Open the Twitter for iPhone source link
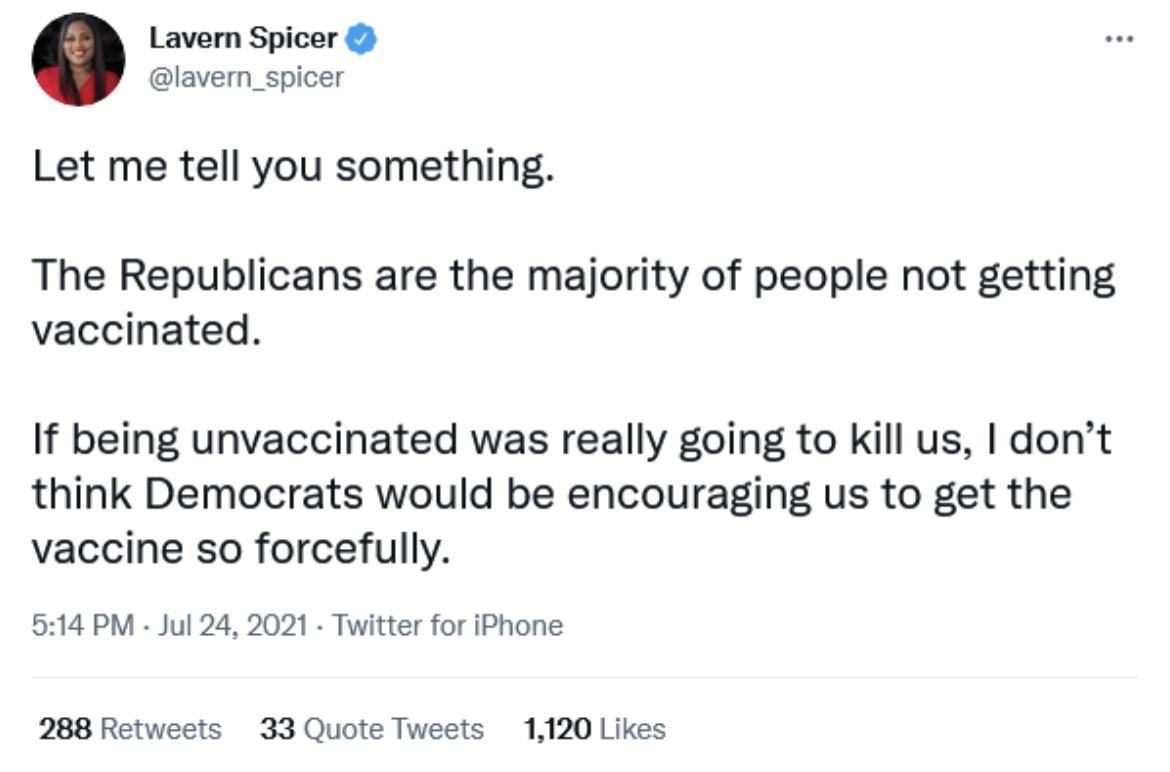Viewport: 1170px width, 772px height. pos(448,624)
